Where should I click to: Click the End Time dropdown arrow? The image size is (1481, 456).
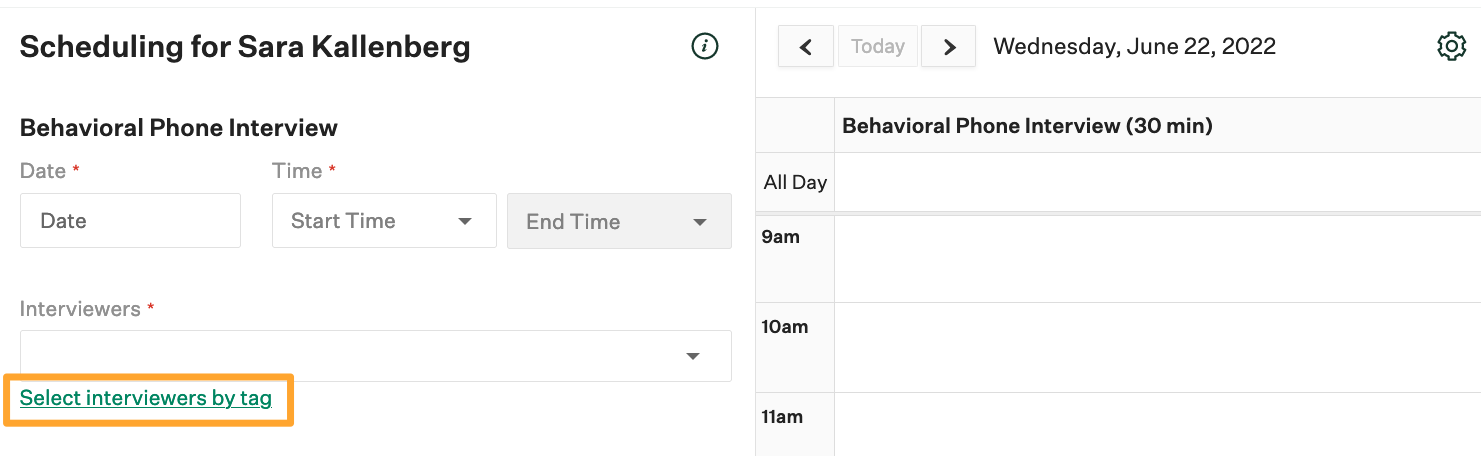[x=700, y=222]
